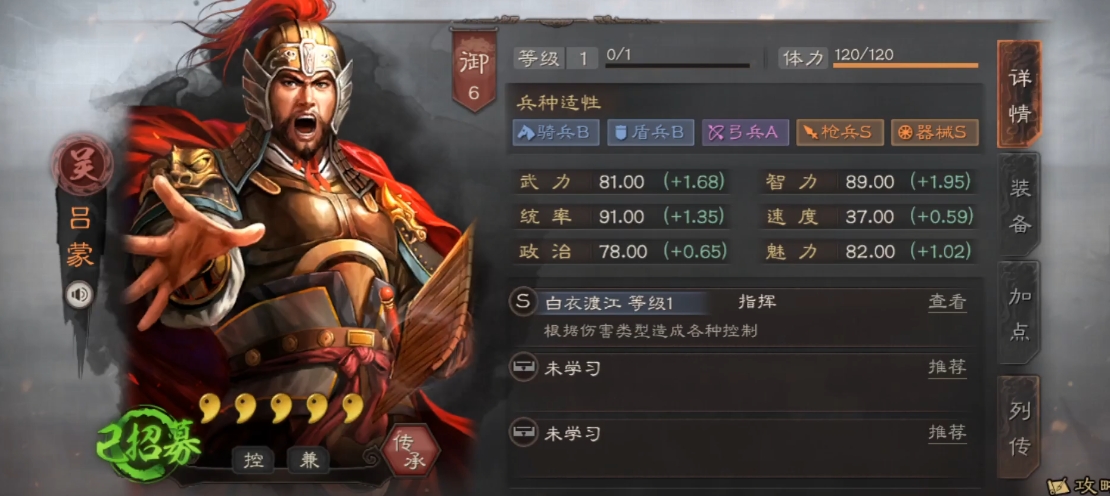The width and height of the screenshot is (1110, 496).
Task: Select the 器械S siege aptitude badge
Action: [x=934, y=132]
